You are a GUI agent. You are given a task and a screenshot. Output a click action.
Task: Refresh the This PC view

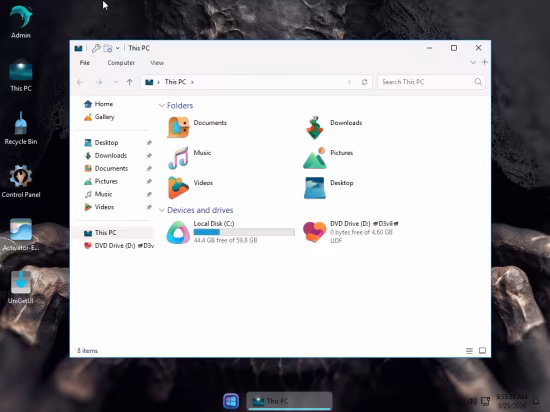(364, 82)
